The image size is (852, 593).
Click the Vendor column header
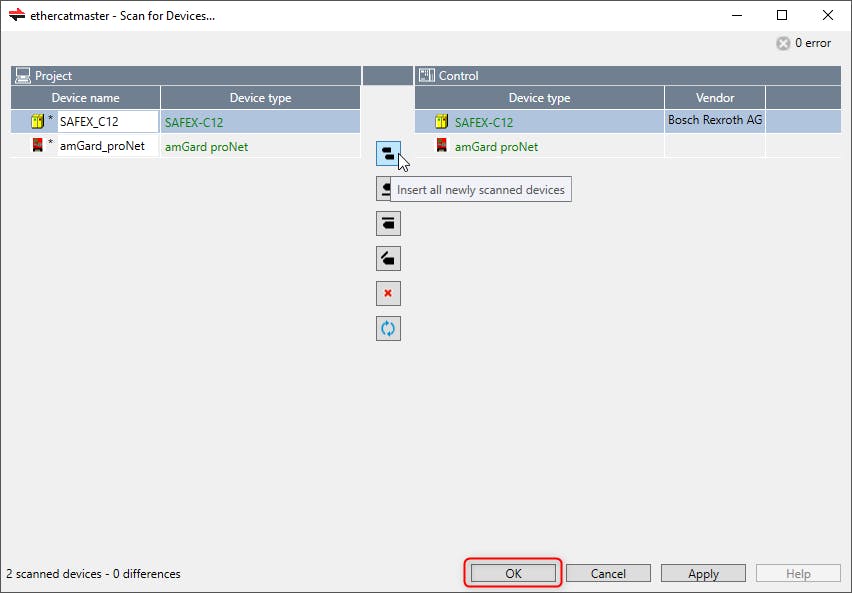715,98
